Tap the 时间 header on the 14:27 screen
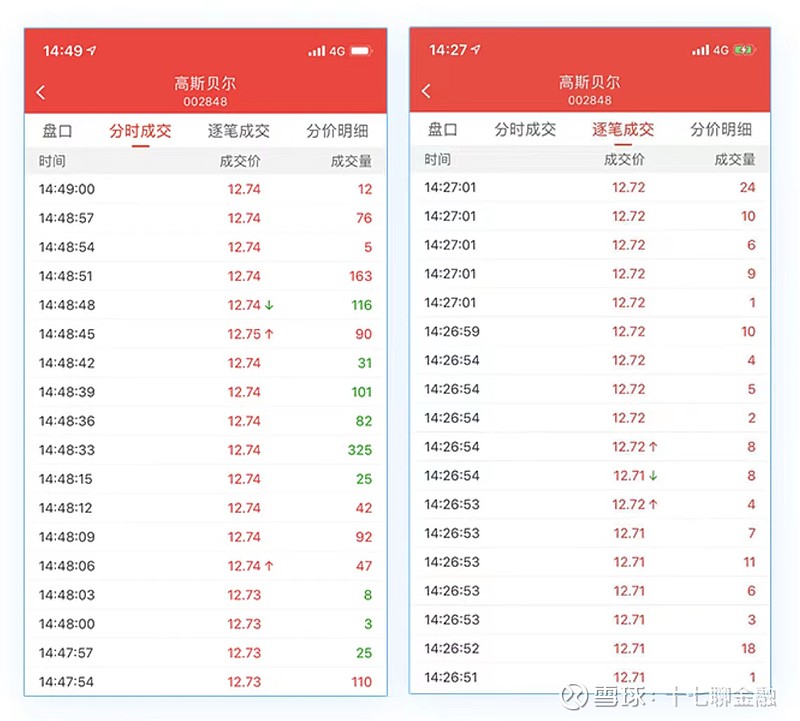 click(x=437, y=159)
